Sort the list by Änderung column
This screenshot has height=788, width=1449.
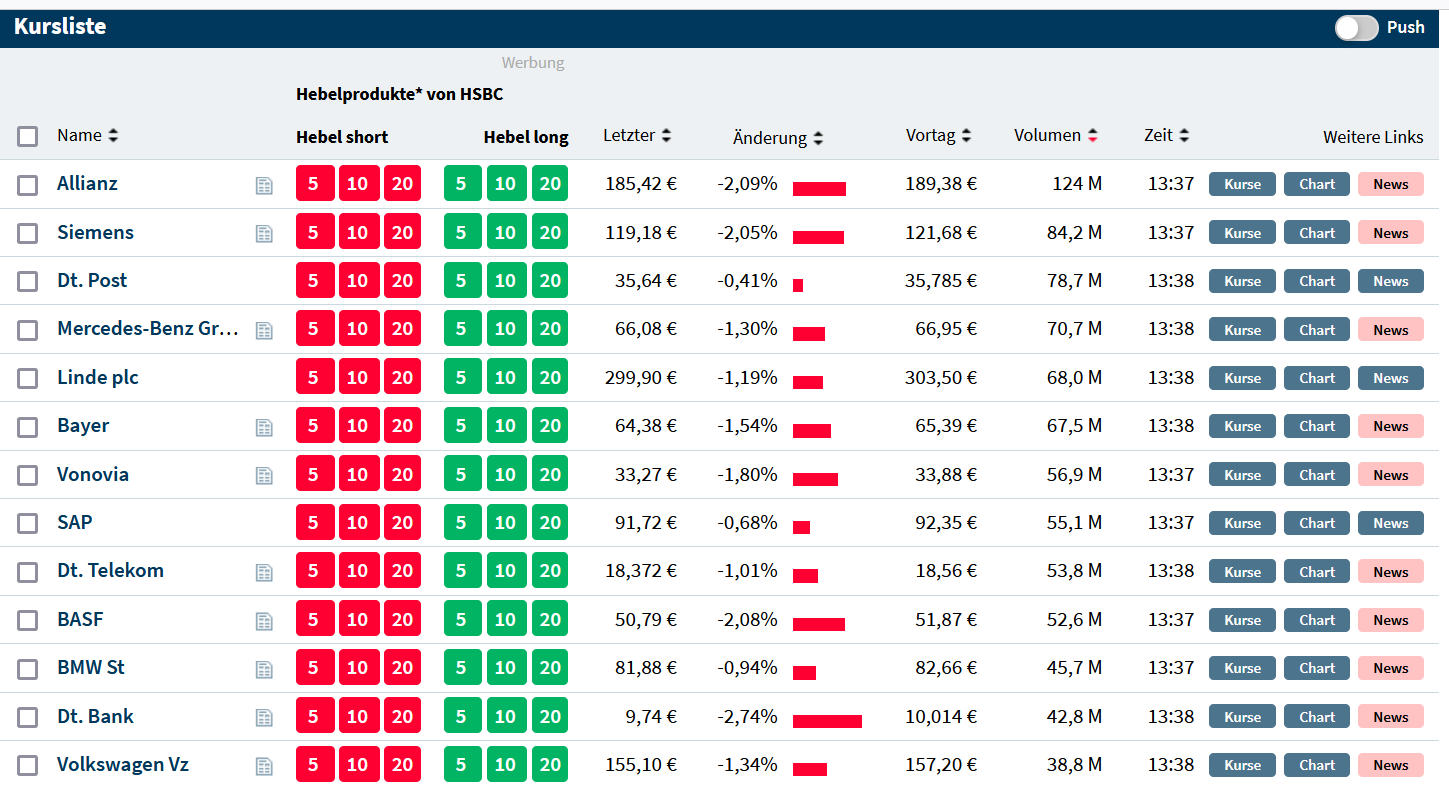click(778, 138)
